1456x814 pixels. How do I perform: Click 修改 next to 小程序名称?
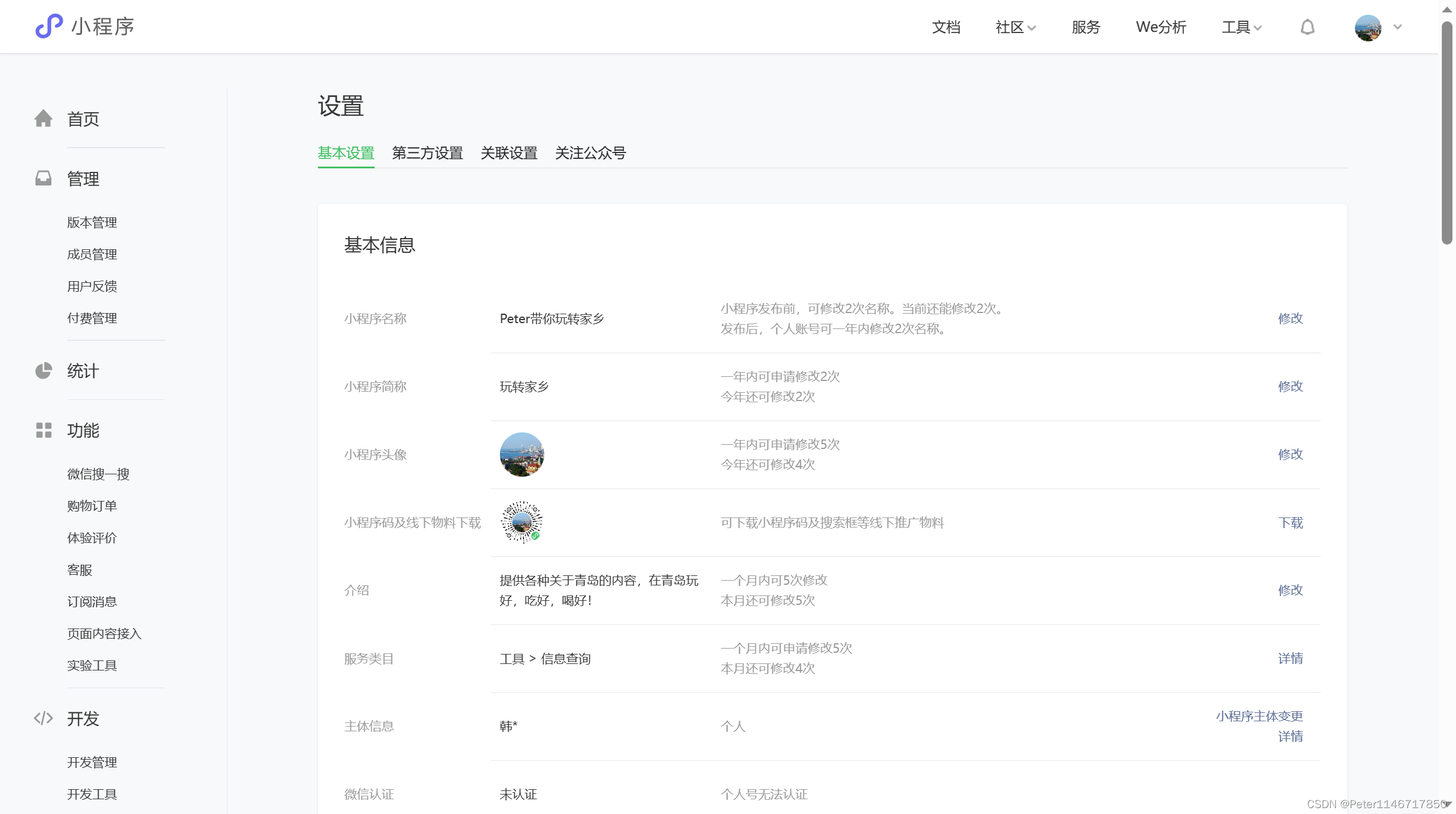click(x=1291, y=318)
